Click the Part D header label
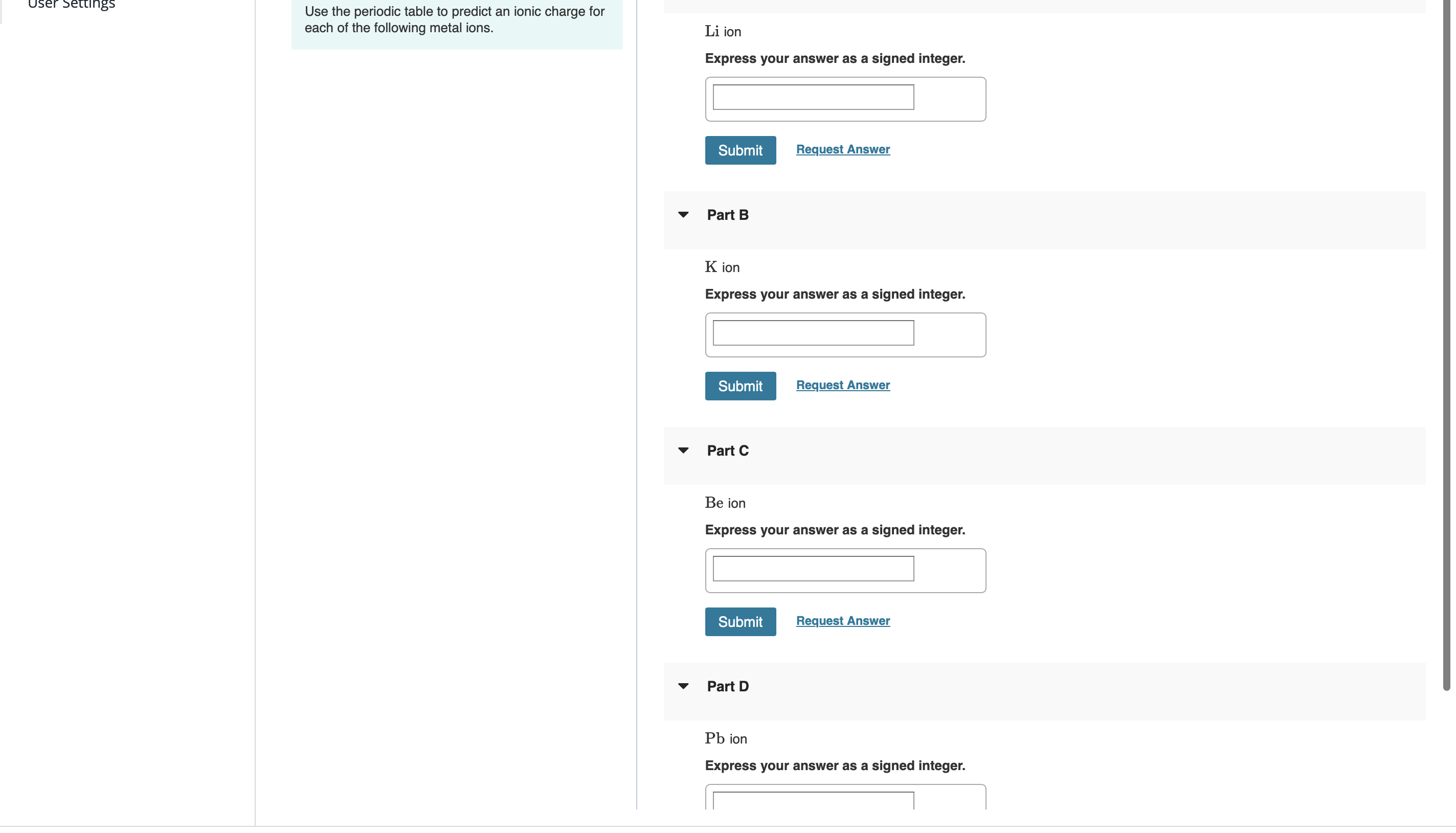 pos(727,687)
